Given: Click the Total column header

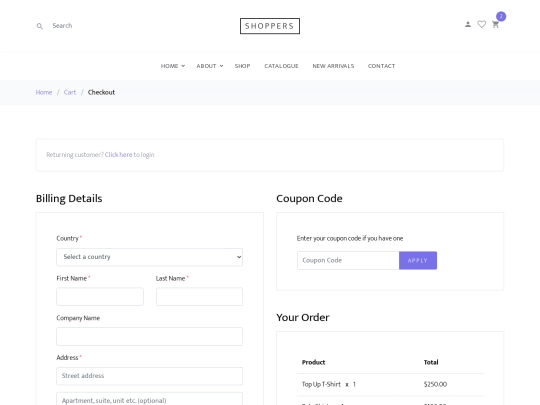Looking at the screenshot, I should 431,362.
